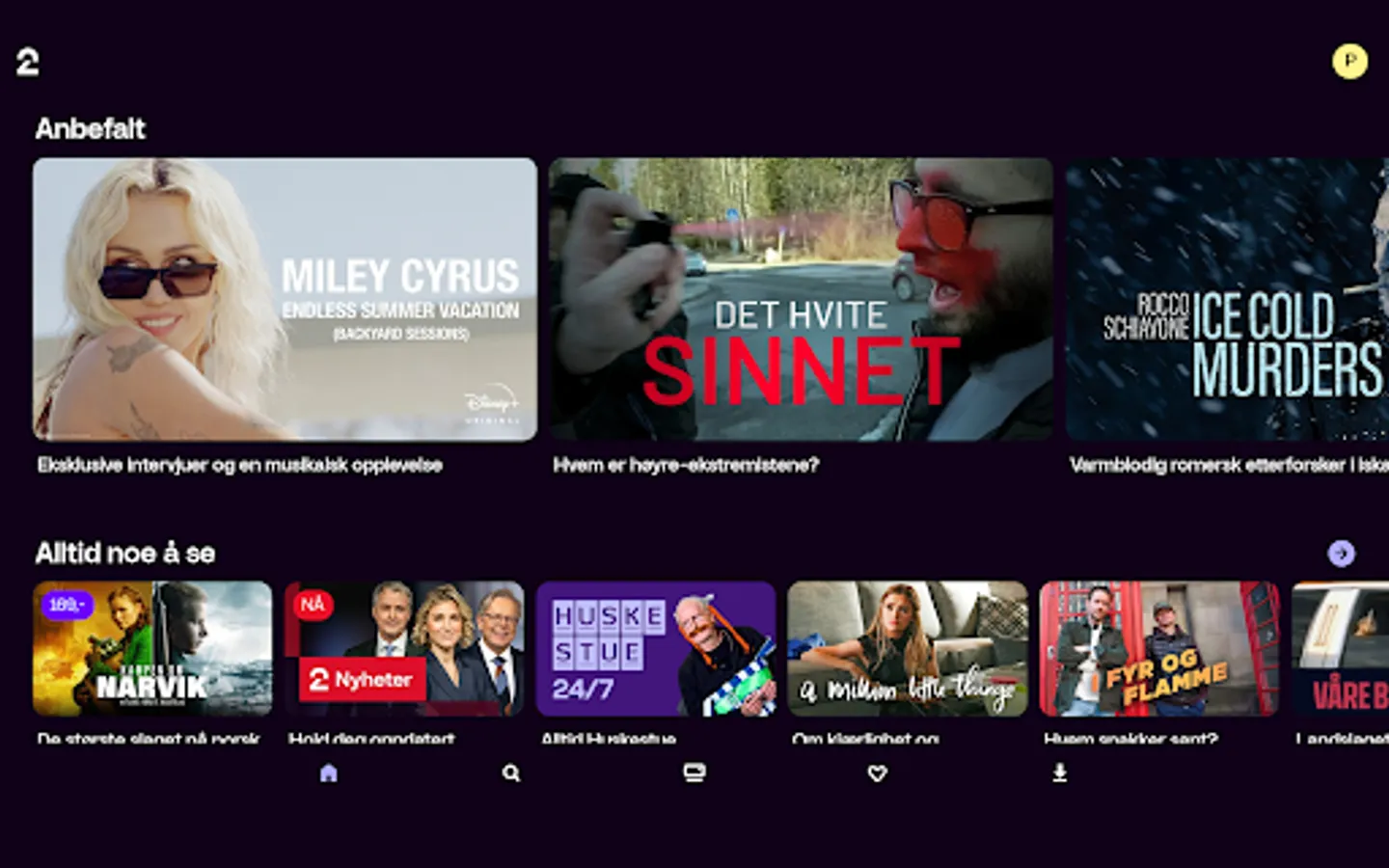Open the Fyr og Flamme thumbnail

tap(1159, 648)
